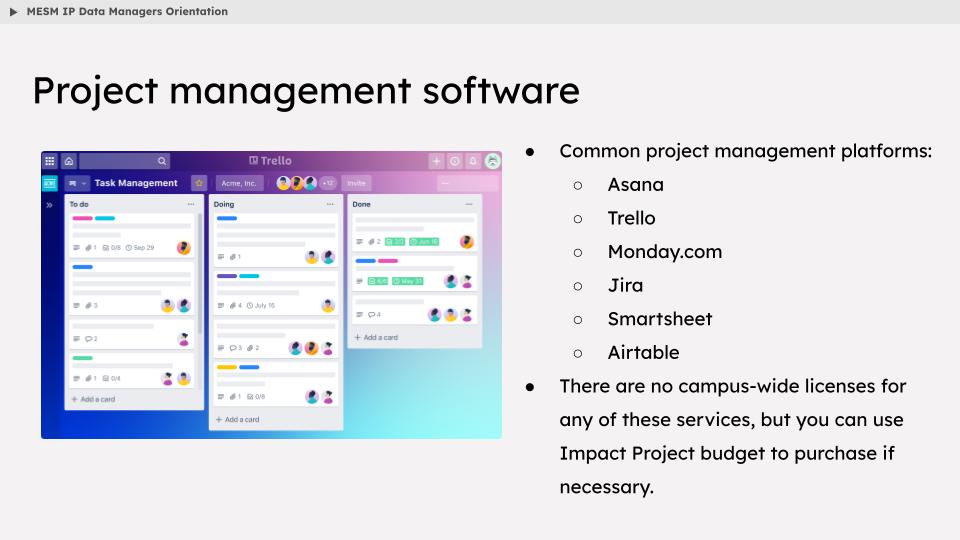Screen dimensions: 960x540
Task: Open the To do list options menu
Action: [x=191, y=204]
